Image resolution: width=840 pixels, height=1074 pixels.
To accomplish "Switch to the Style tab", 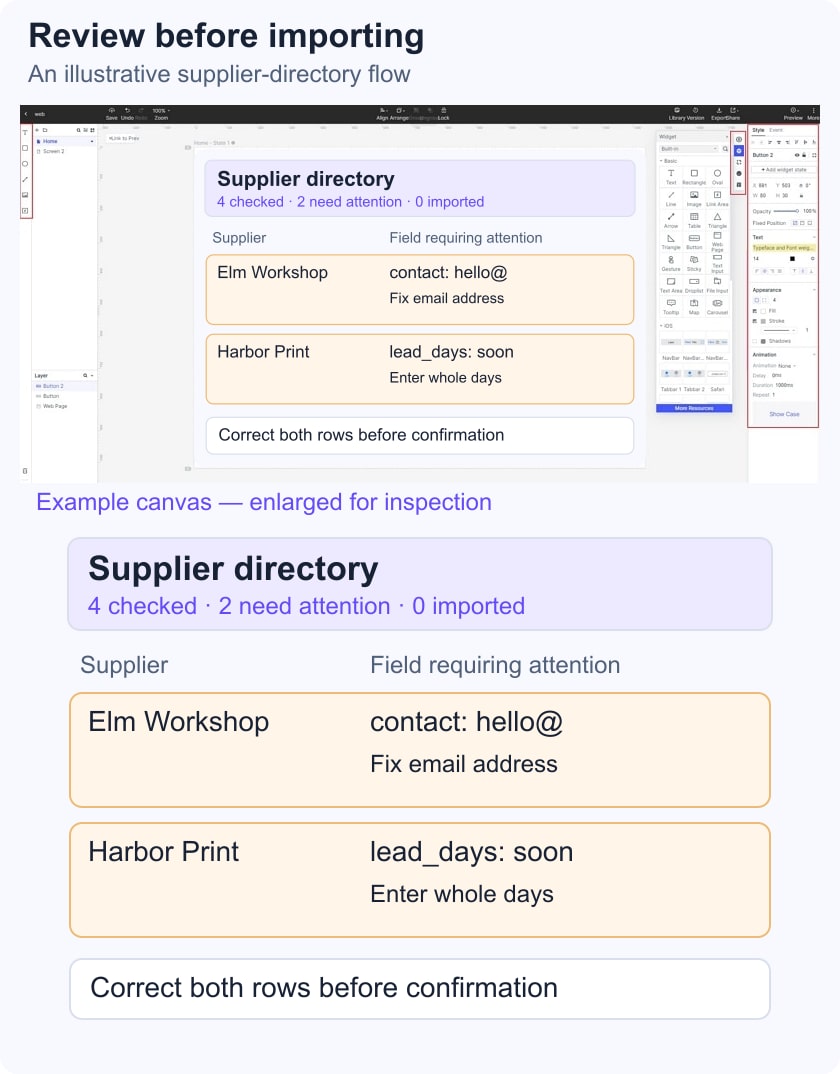I will click(758, 130).
